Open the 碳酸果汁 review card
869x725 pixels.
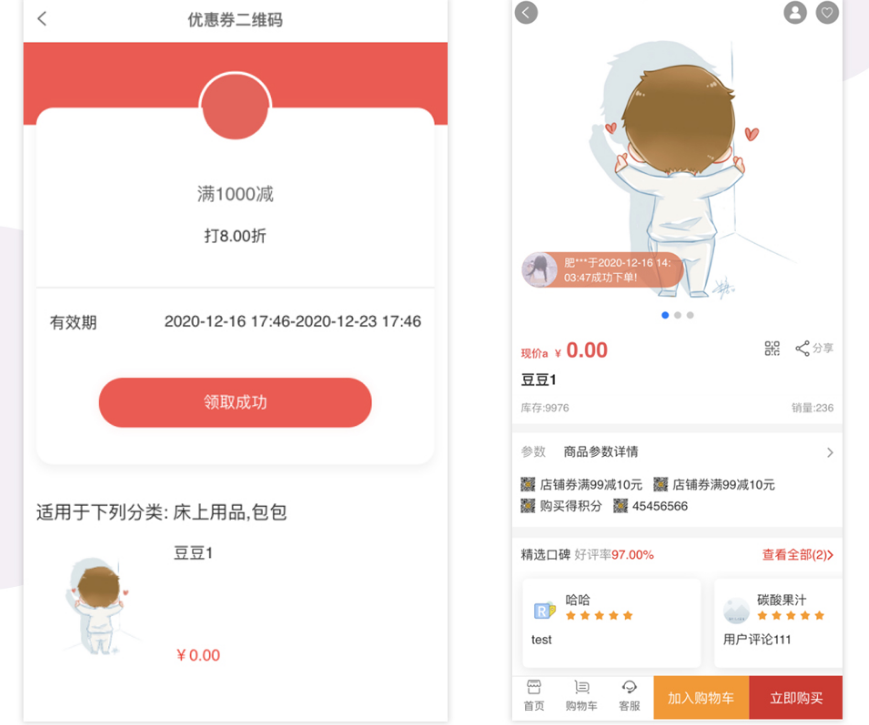[778, 623]
